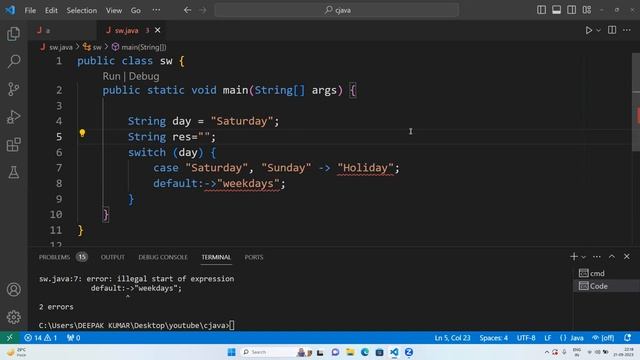Screen dimensions: 640x360
Task: Maximize the panel size with chevron up
Action: point(612,257)
